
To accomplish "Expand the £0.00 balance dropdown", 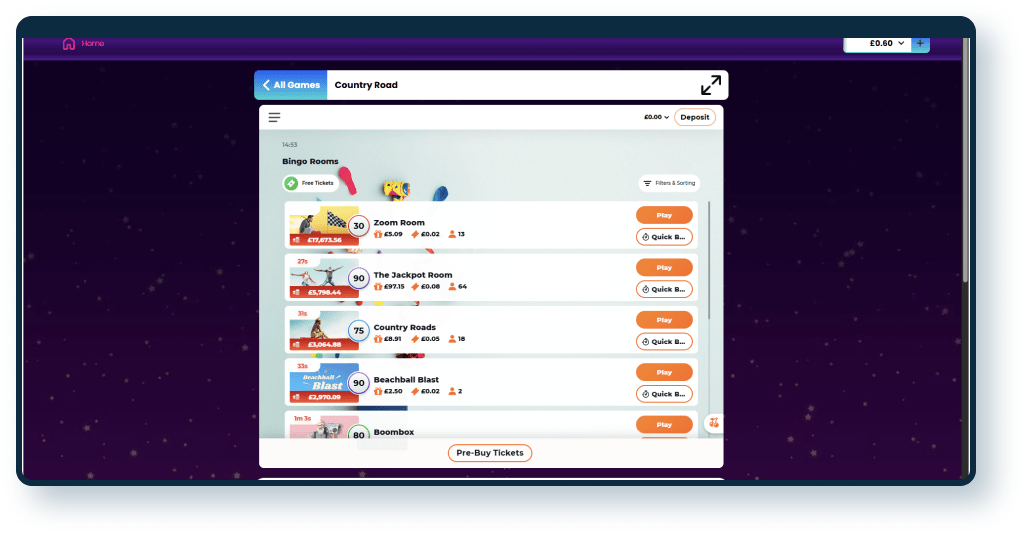I will [656, 117].
